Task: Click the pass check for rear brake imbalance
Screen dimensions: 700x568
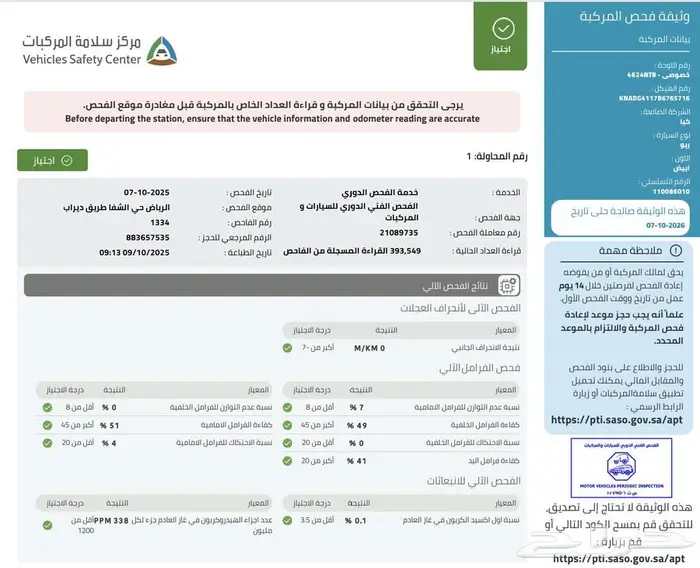Action: pyautogui.click(x=47, y=407)
